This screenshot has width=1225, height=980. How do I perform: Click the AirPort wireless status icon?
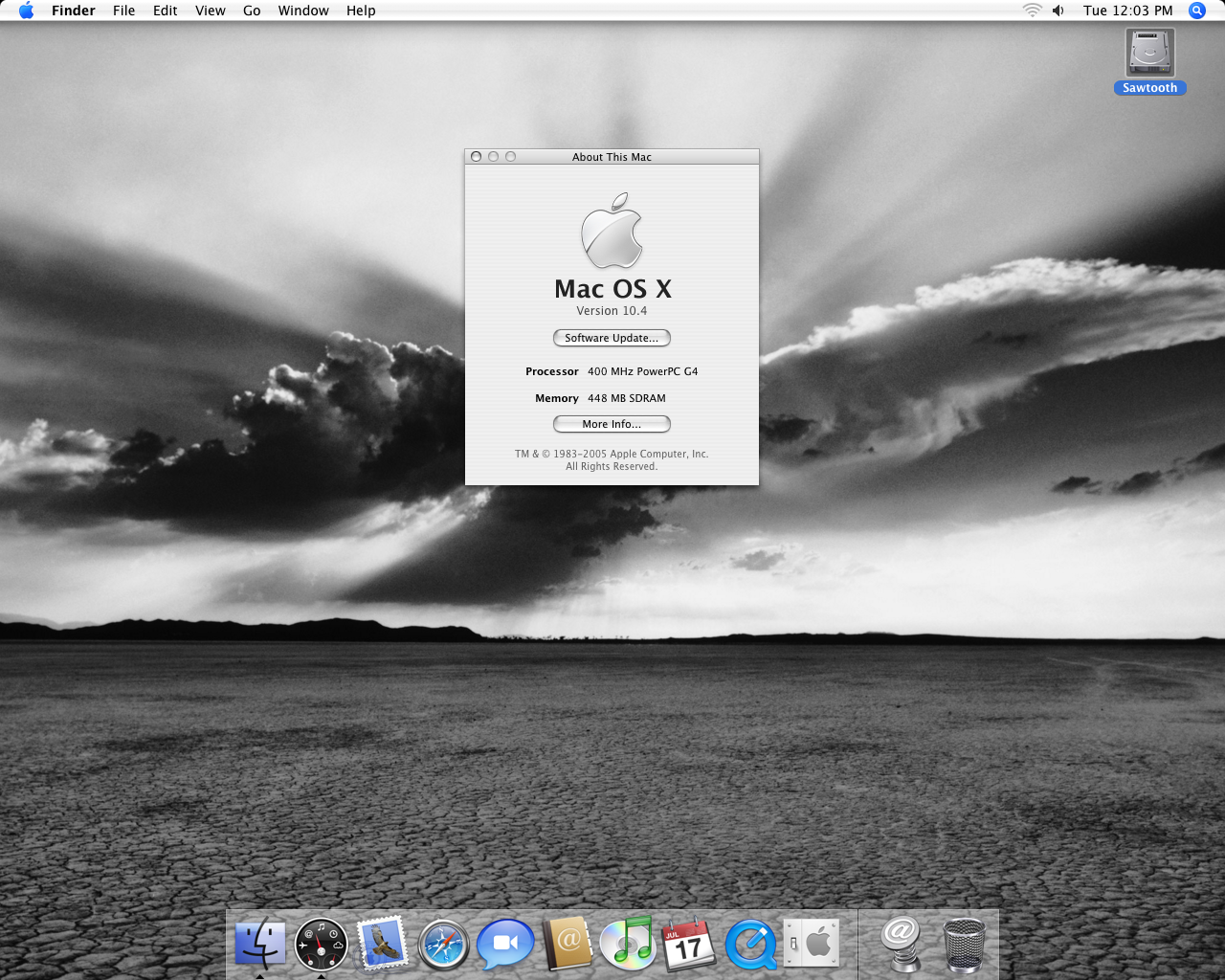pos(1032,11)
